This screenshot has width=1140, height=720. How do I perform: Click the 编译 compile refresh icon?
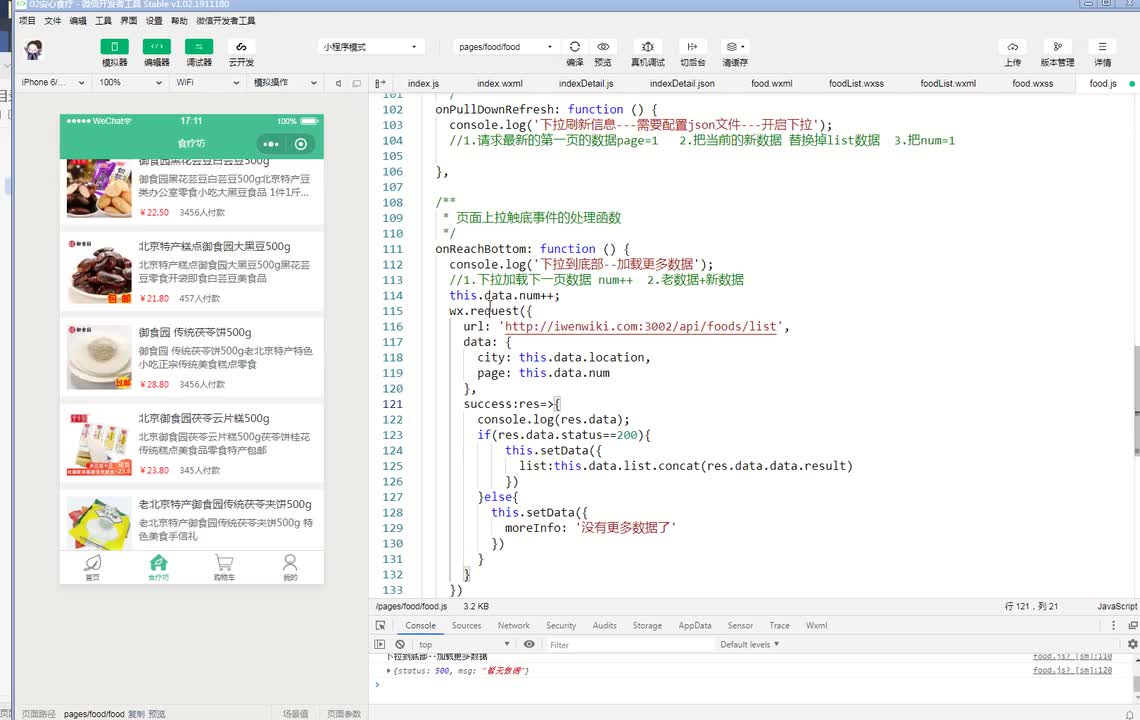(575, 47)
